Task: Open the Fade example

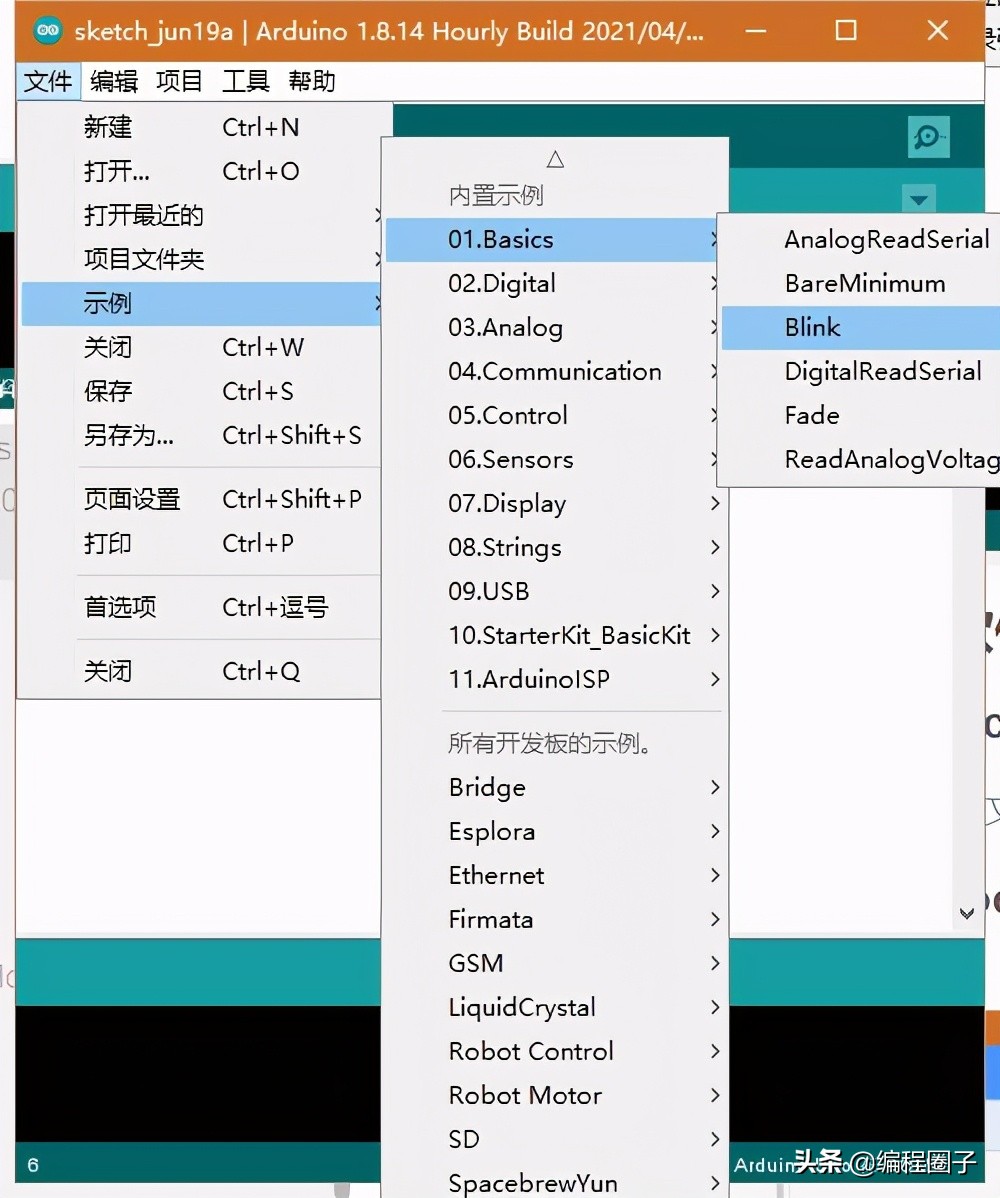Action: coord(861,416)
